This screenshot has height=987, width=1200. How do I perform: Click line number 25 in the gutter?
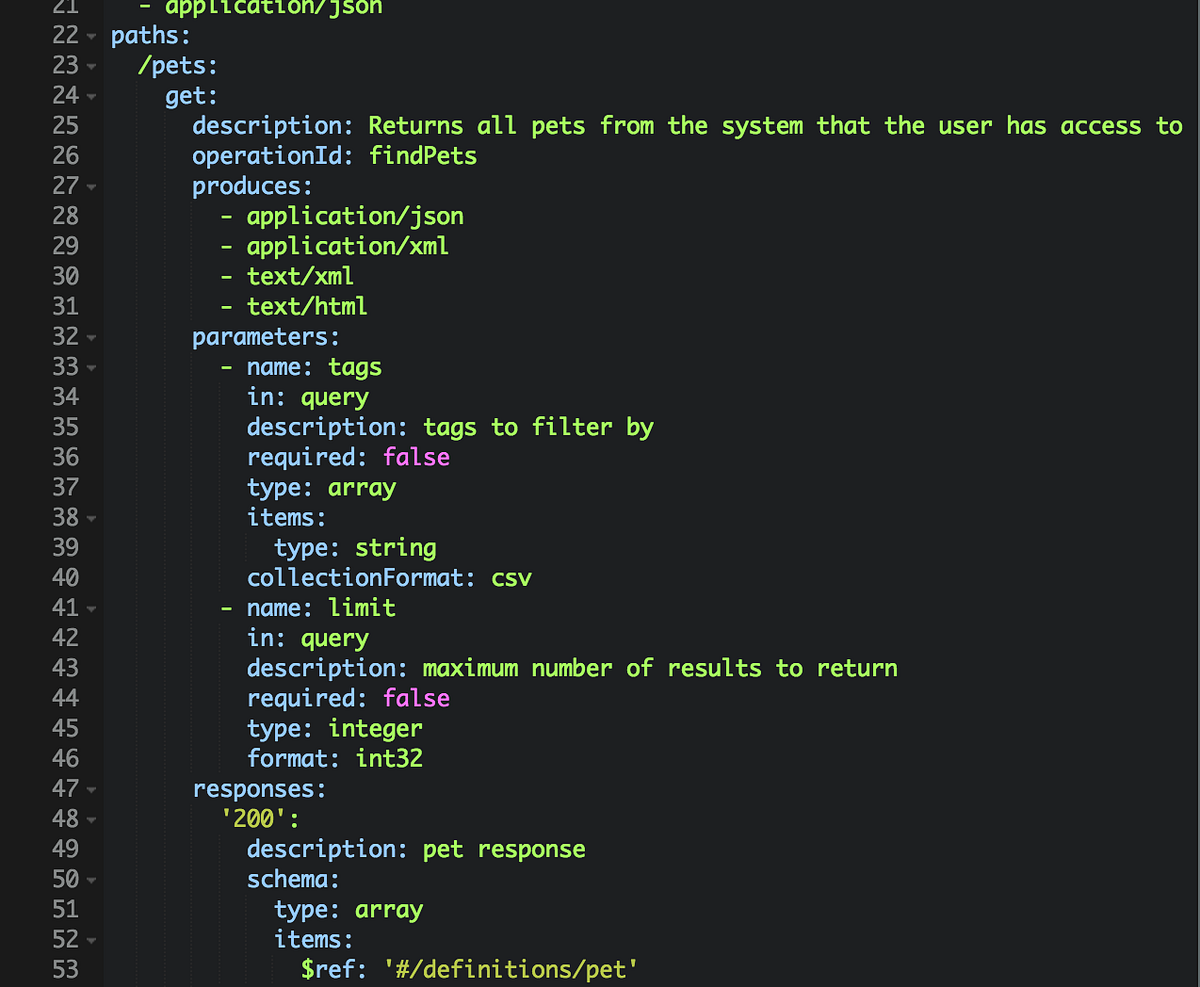coord(65,126)
